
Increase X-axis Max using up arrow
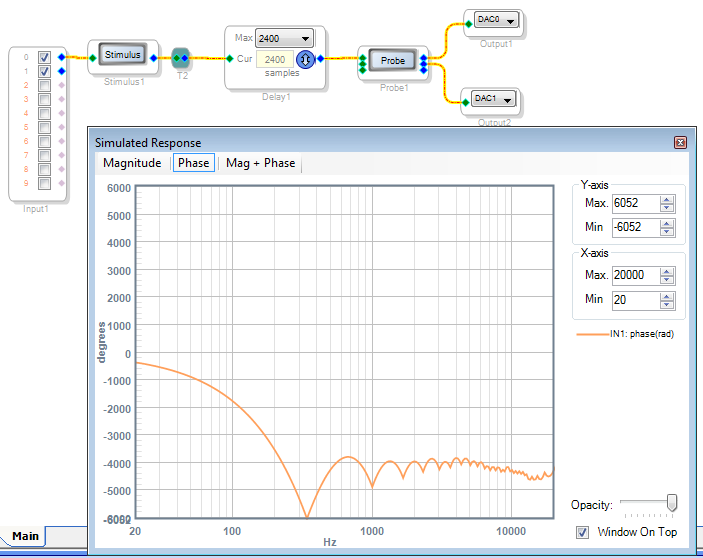(667, 271)
